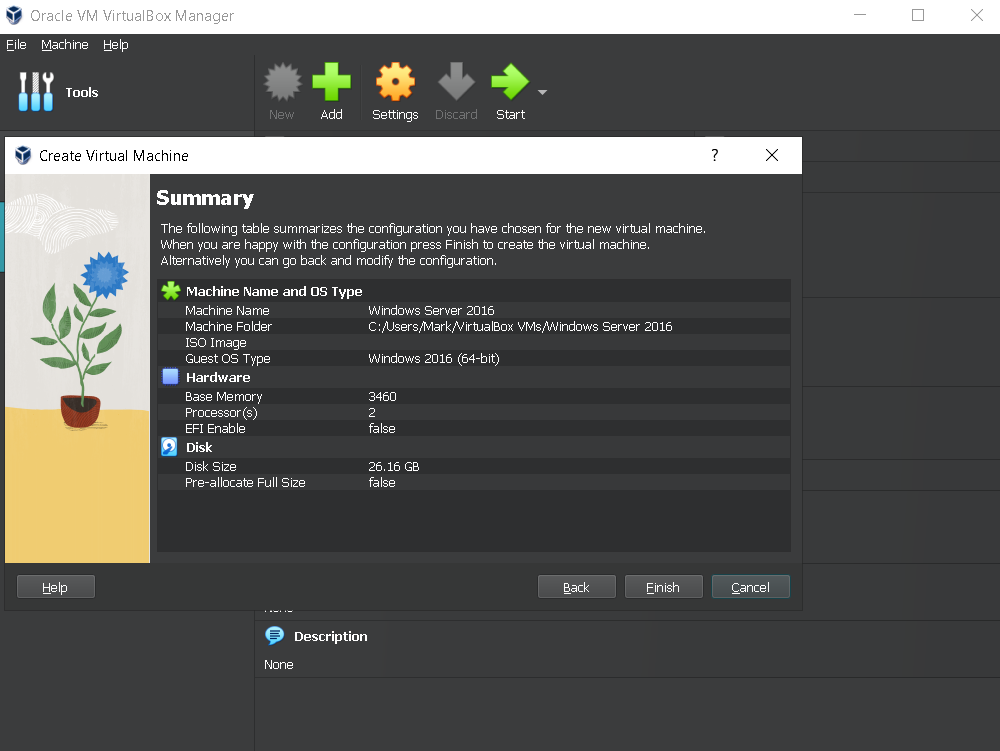Maximize the VirtualBox Manager window
This screenshot has width=1000, height=751.
pos(918,15)
